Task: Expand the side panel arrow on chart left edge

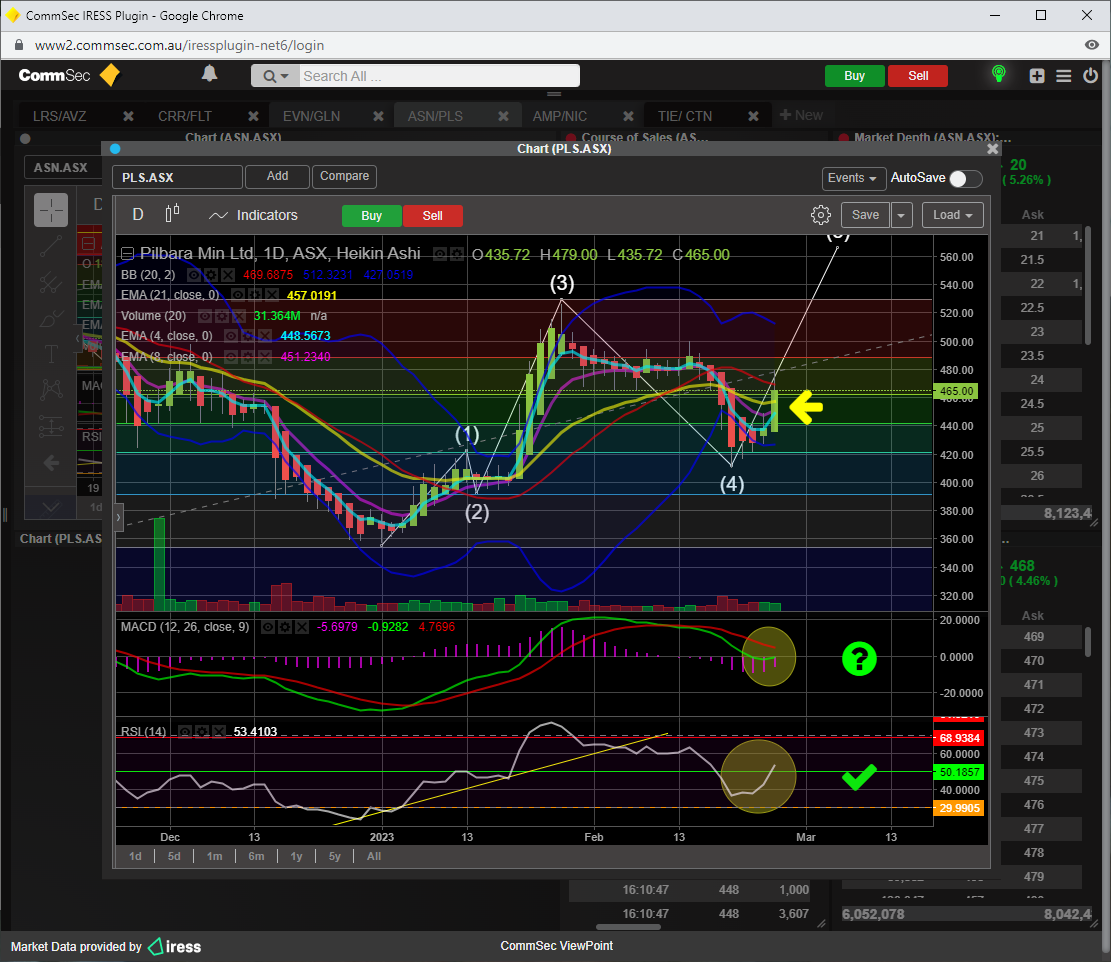Action: pyautogui.click(x=118, y=518)
